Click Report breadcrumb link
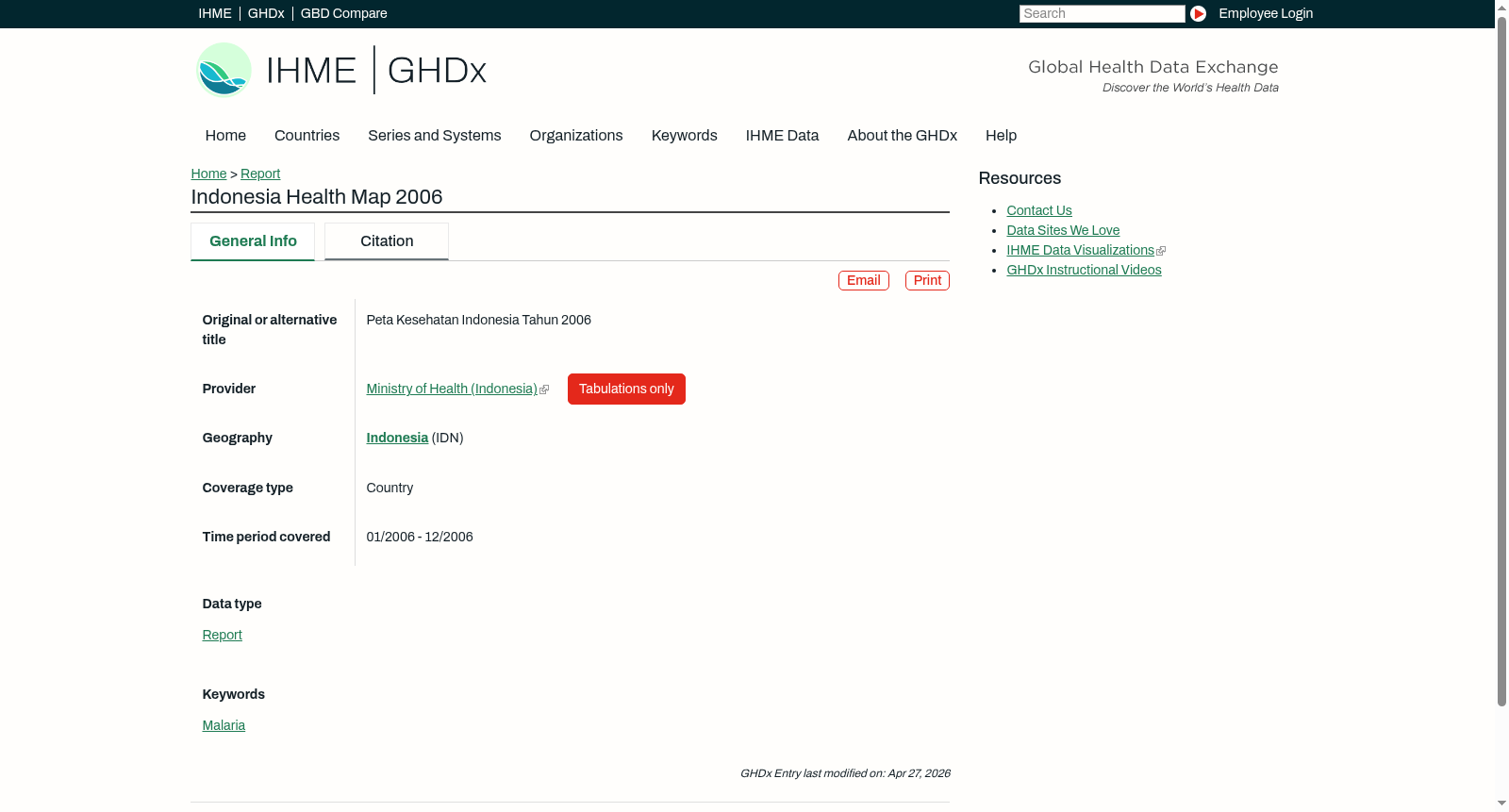Screen dimensions: 1509x812 (260, 174)
